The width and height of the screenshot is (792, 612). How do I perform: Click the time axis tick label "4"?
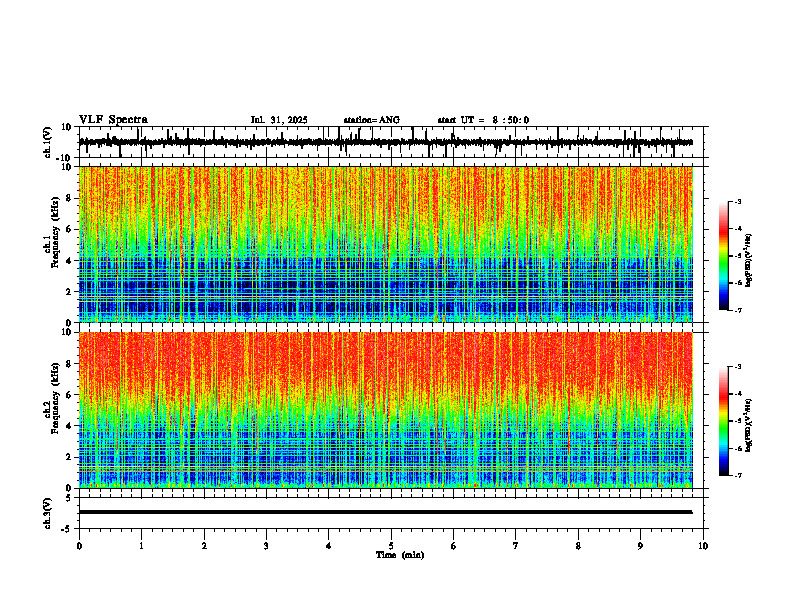coord(329,546)
